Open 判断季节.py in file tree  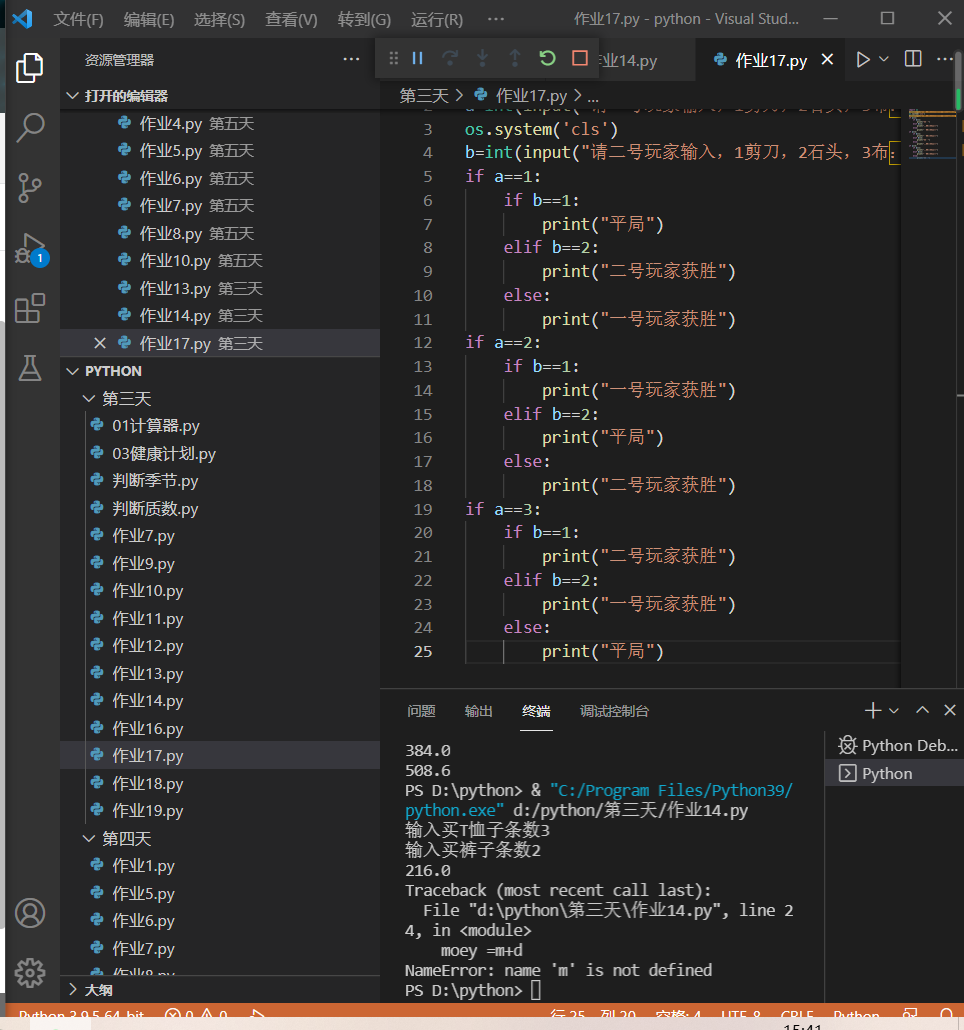pyautogui.click(x=155, y=481)
